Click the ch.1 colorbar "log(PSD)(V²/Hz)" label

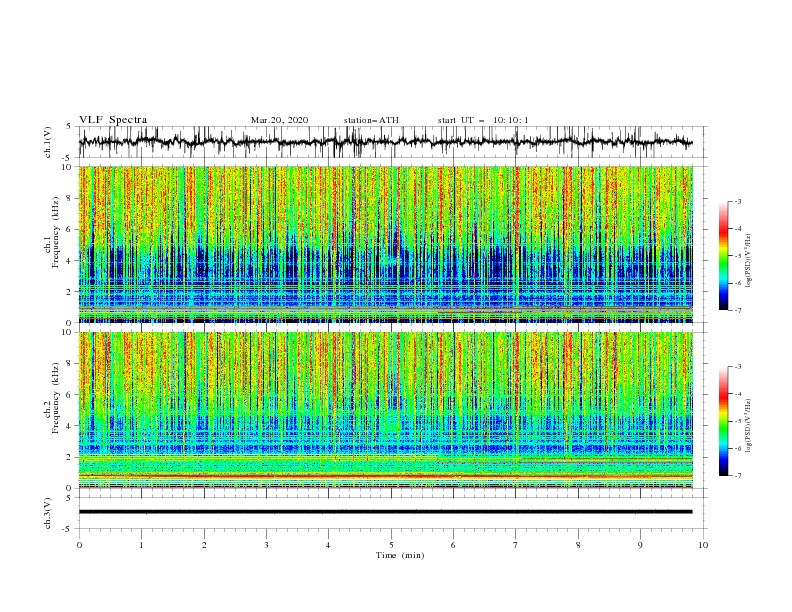coord(748,261)
